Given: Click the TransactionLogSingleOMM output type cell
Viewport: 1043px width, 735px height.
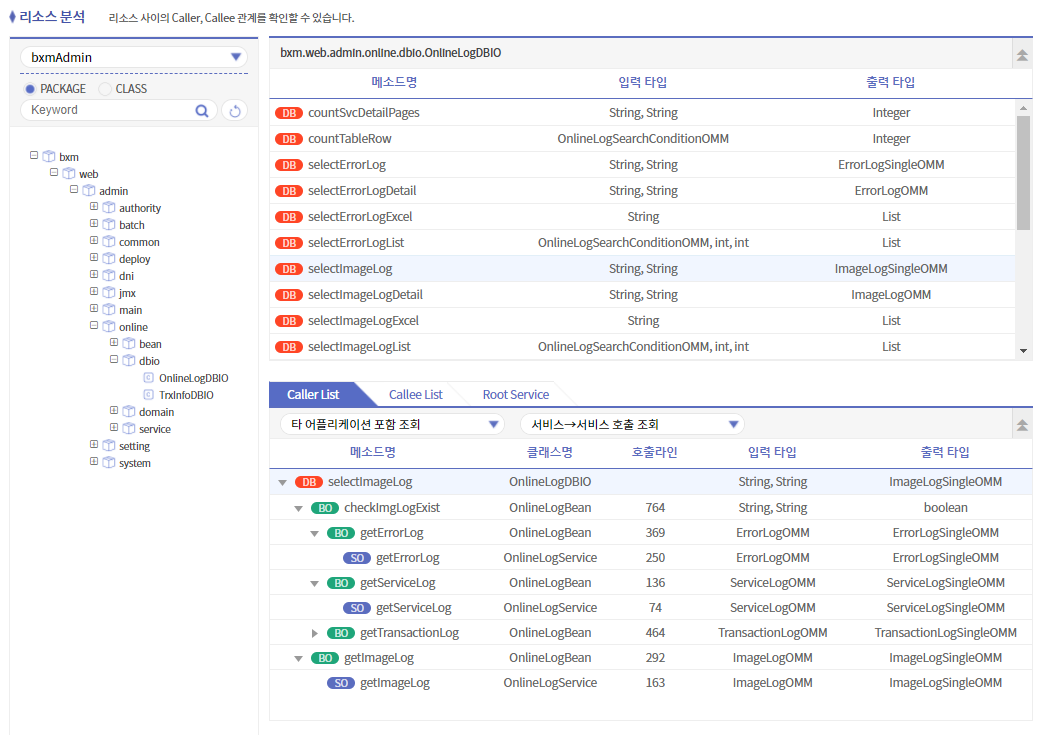Looking at the screenshot, I should tap(945, 633).
